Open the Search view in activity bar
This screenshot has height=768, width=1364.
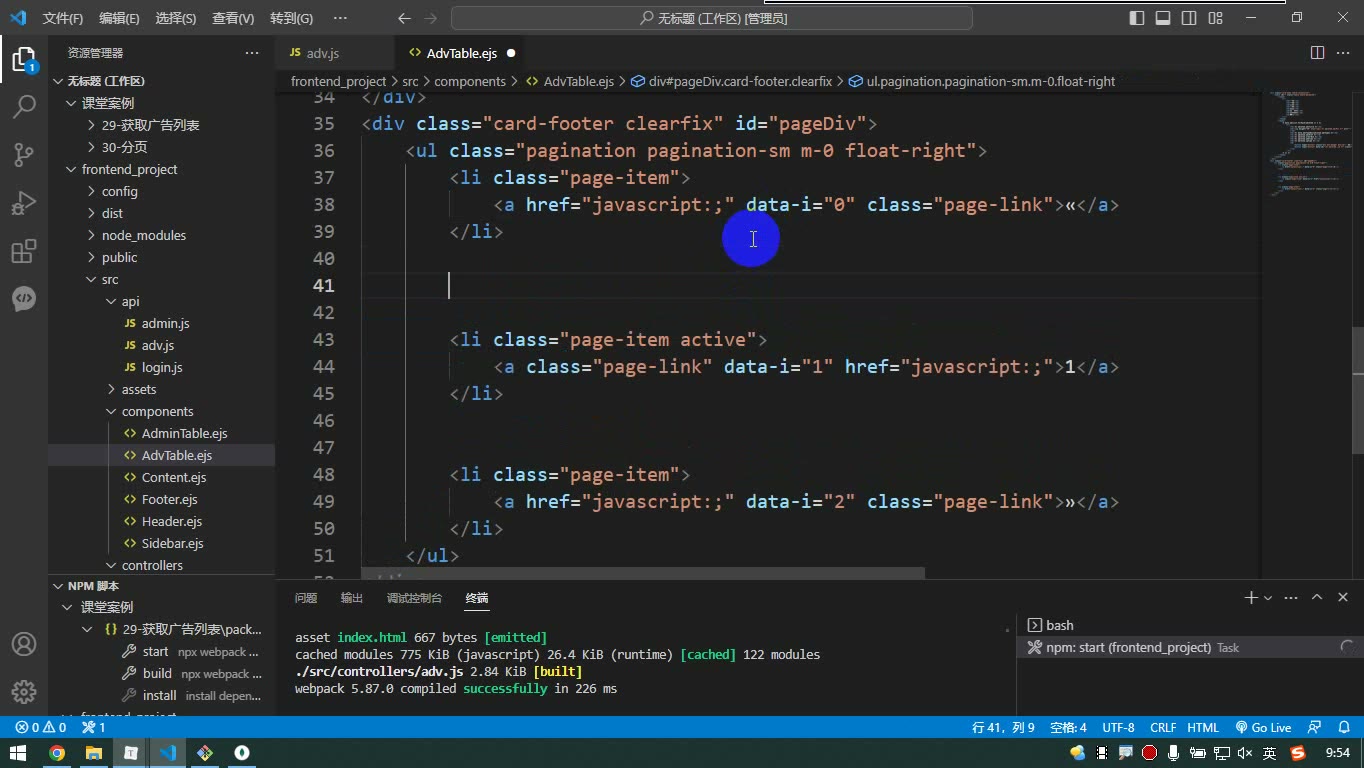pos(24,106)
